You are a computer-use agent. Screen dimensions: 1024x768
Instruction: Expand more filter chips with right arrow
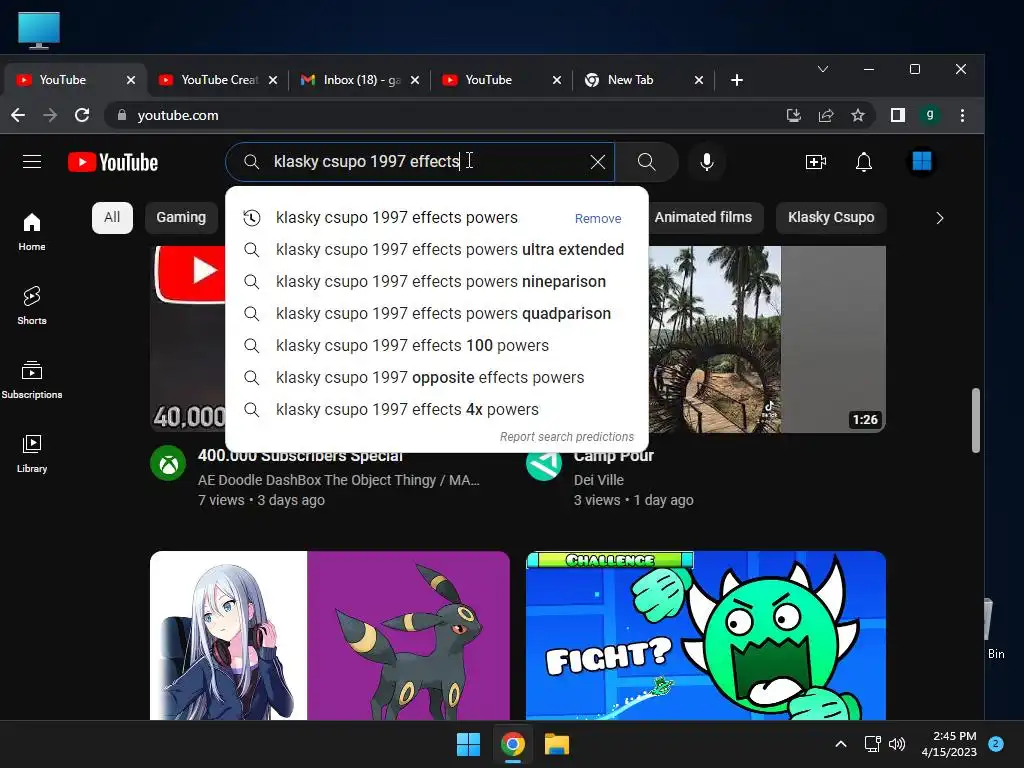point(940,218)
